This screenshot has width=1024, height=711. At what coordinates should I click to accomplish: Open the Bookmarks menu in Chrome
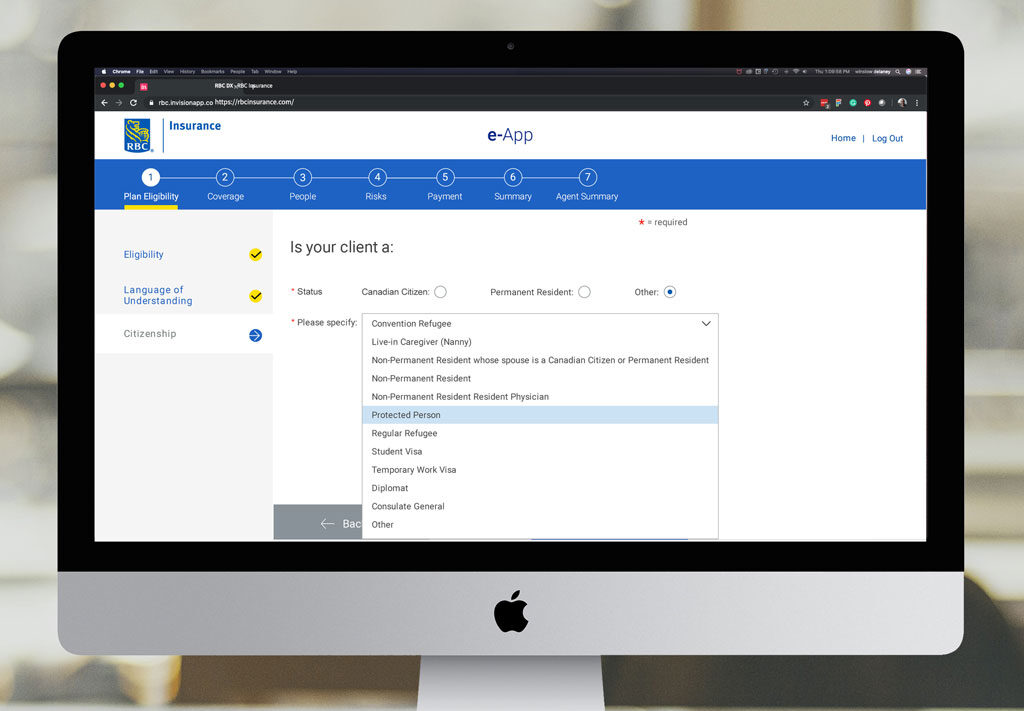point(212,72)
